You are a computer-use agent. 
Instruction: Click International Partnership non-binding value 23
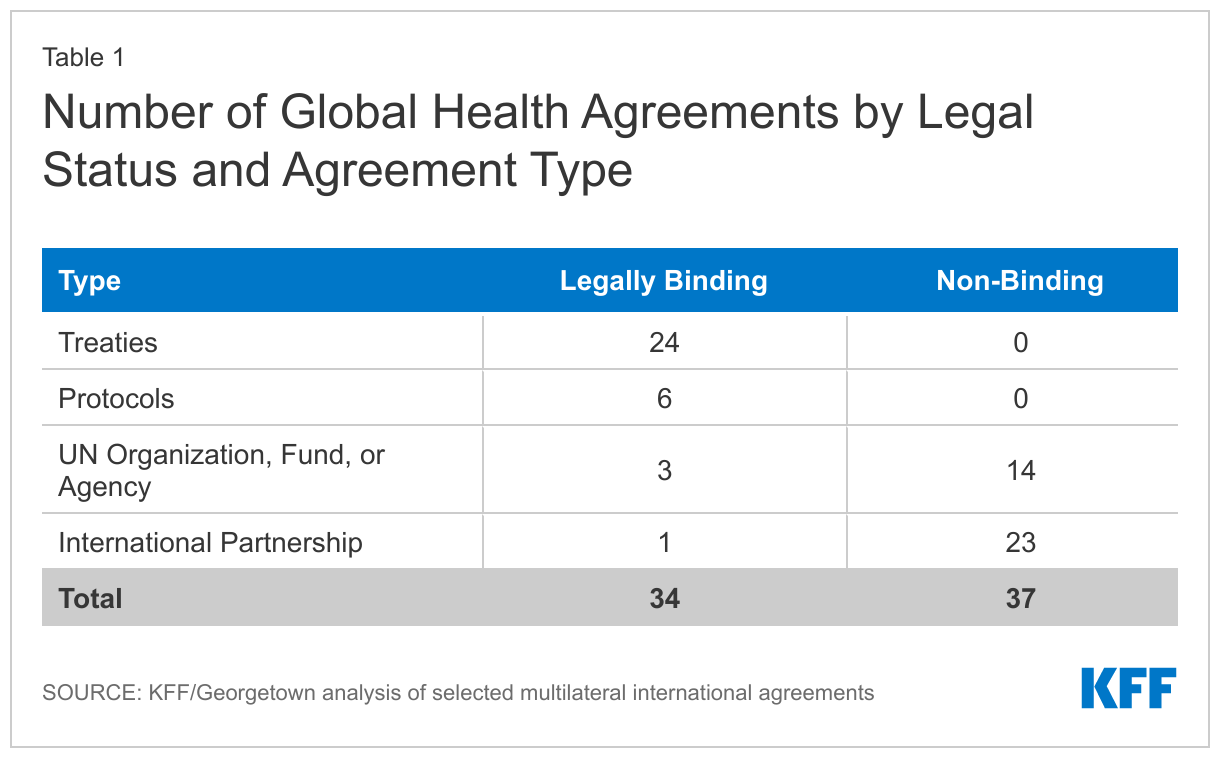(x=1020, y=543)
